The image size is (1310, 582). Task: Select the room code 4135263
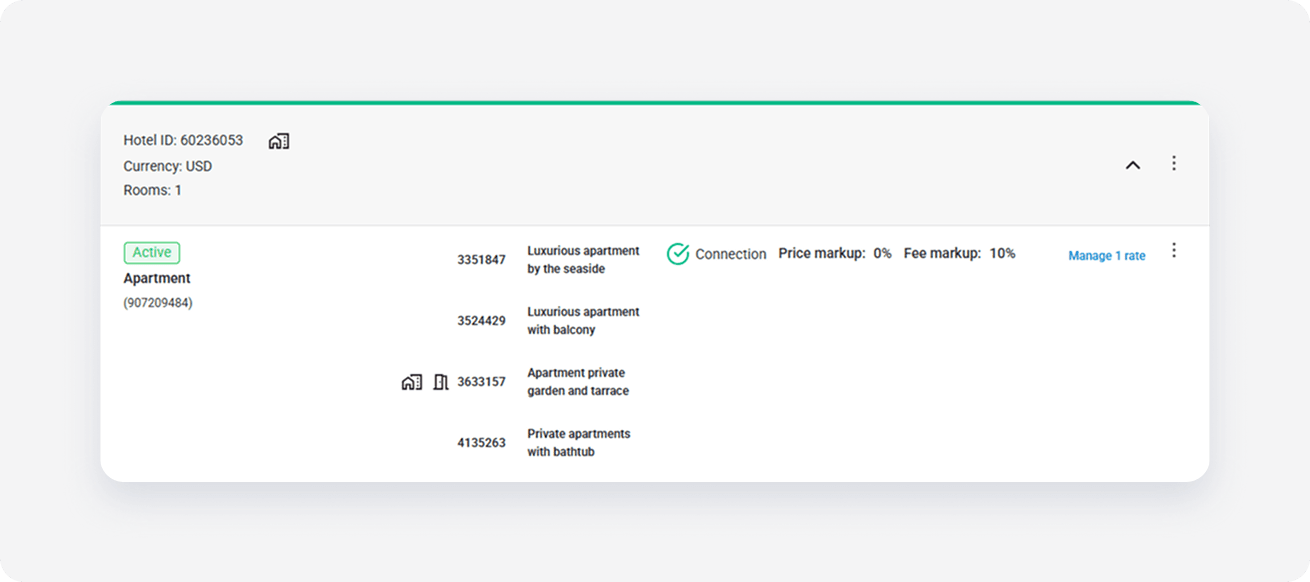click(482, 443)
